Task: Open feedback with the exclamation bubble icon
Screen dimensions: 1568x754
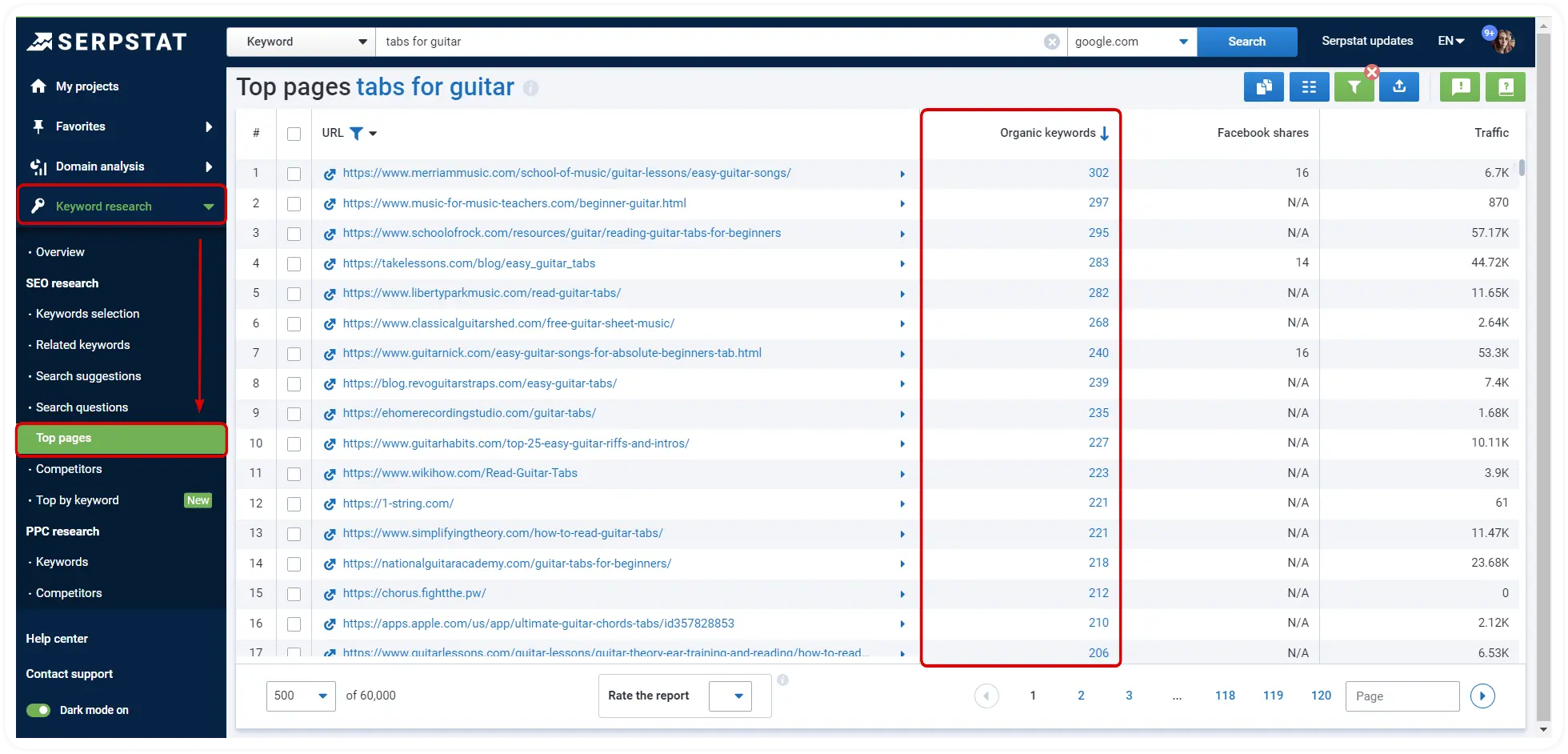Action: [1460, 86]
